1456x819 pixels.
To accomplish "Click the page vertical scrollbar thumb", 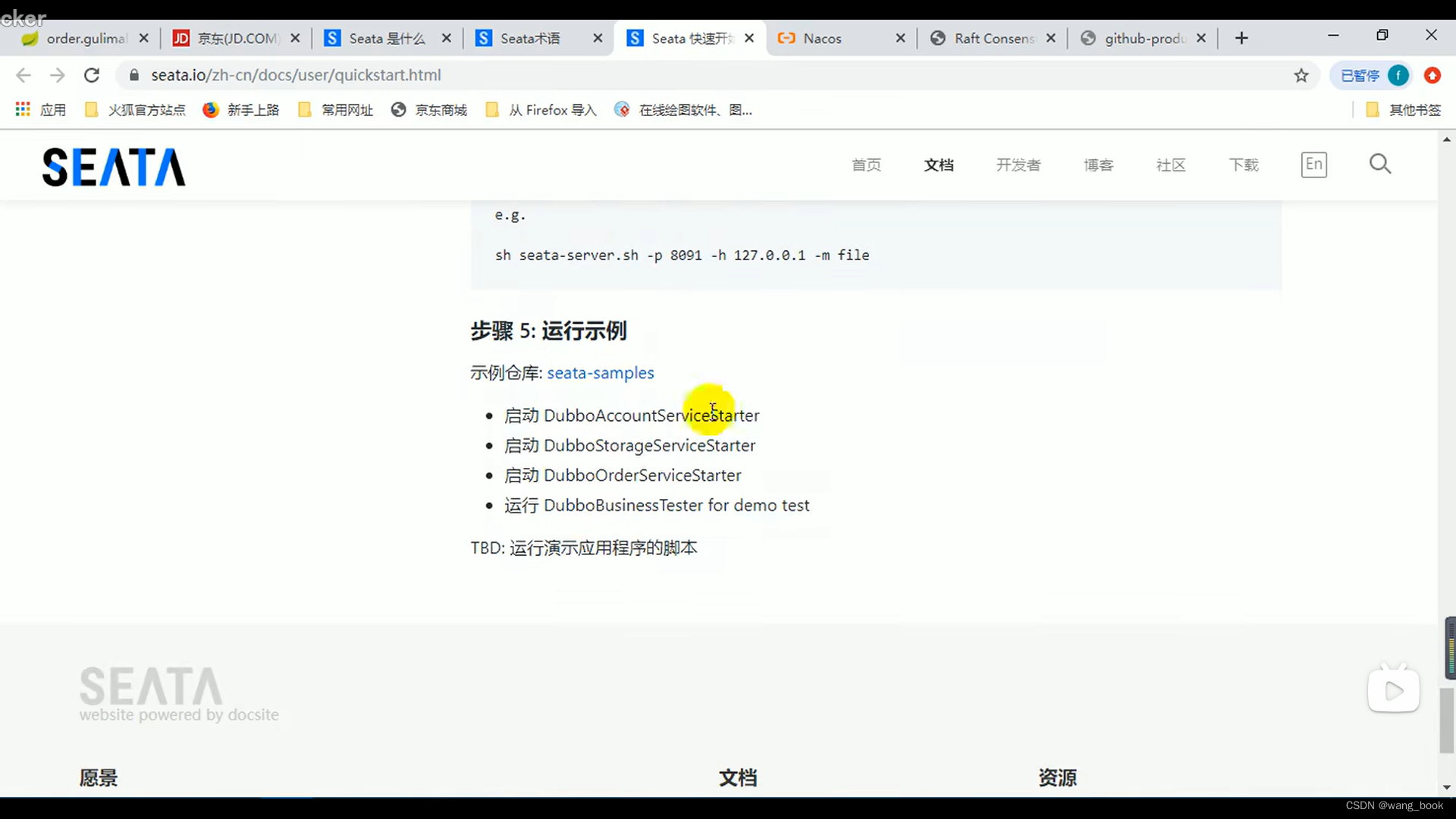I will 1447,720.
